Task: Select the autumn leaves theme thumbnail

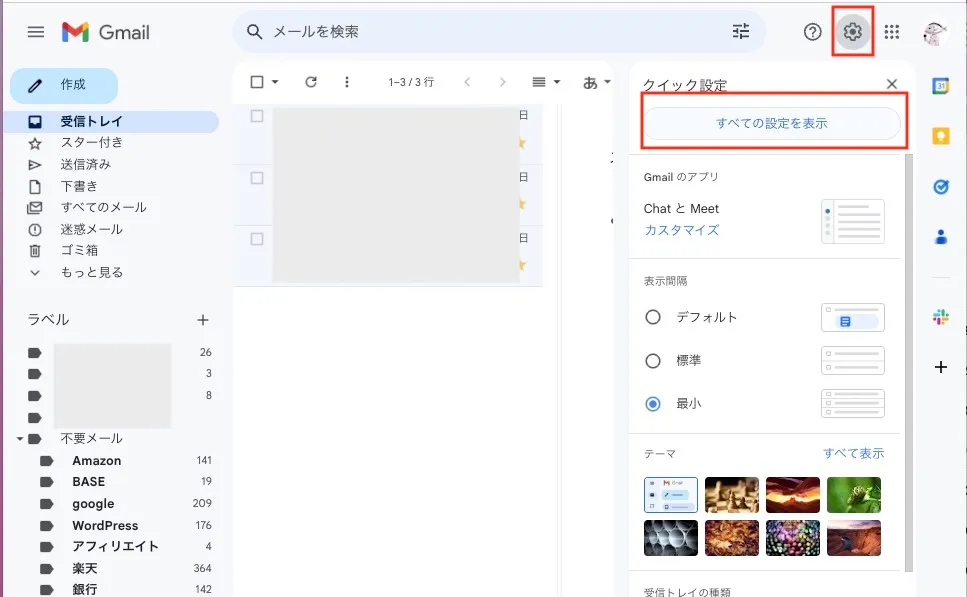Action: point(732,538)
